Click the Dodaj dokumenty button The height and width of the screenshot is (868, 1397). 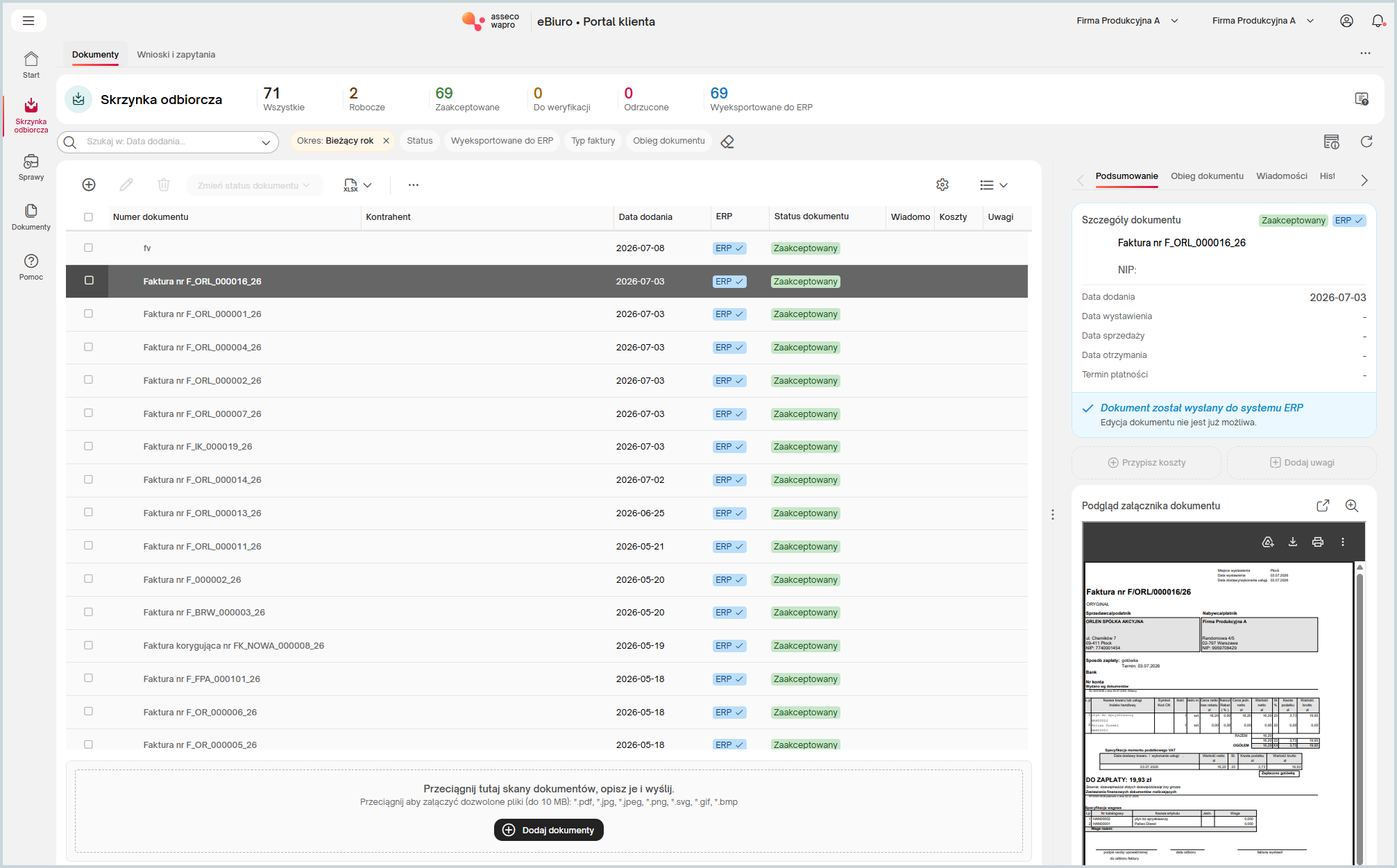click(549, 830)
